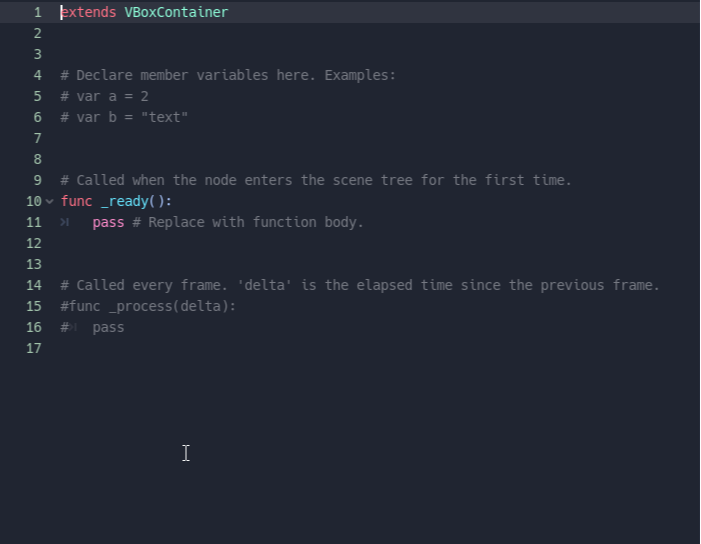The height and width of the screenshot is (544, 701).
Task: Click the VBoxContainer class name
Action: click(x=176, y=12)
